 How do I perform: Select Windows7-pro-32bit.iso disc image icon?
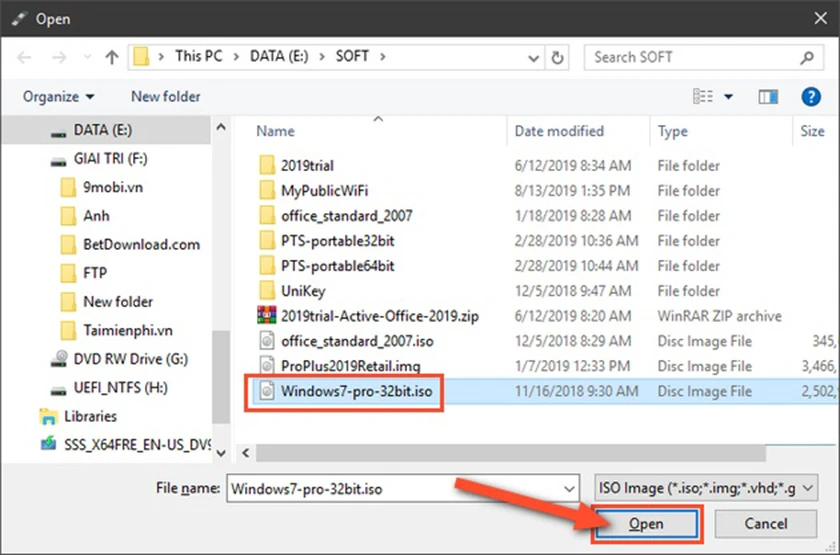click(x=267, y=391)
